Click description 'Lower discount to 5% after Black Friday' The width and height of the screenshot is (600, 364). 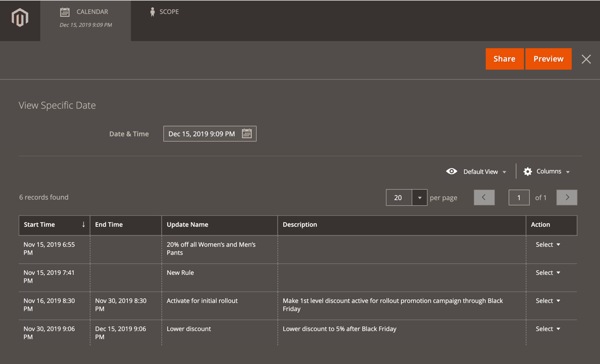click(339, 329)
